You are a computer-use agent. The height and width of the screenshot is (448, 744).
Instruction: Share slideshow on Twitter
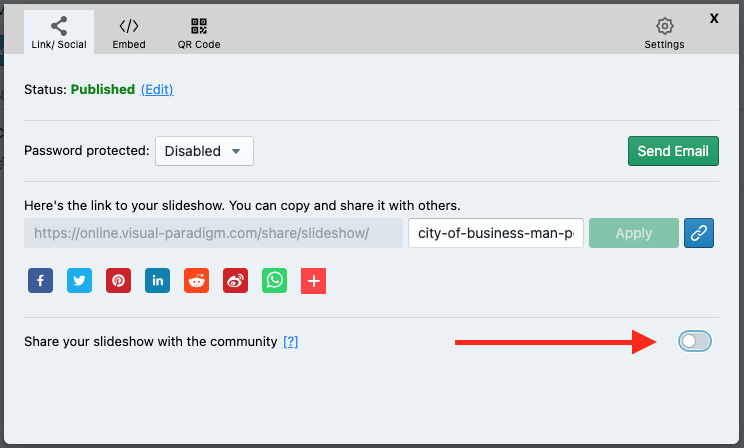point(79,281)
